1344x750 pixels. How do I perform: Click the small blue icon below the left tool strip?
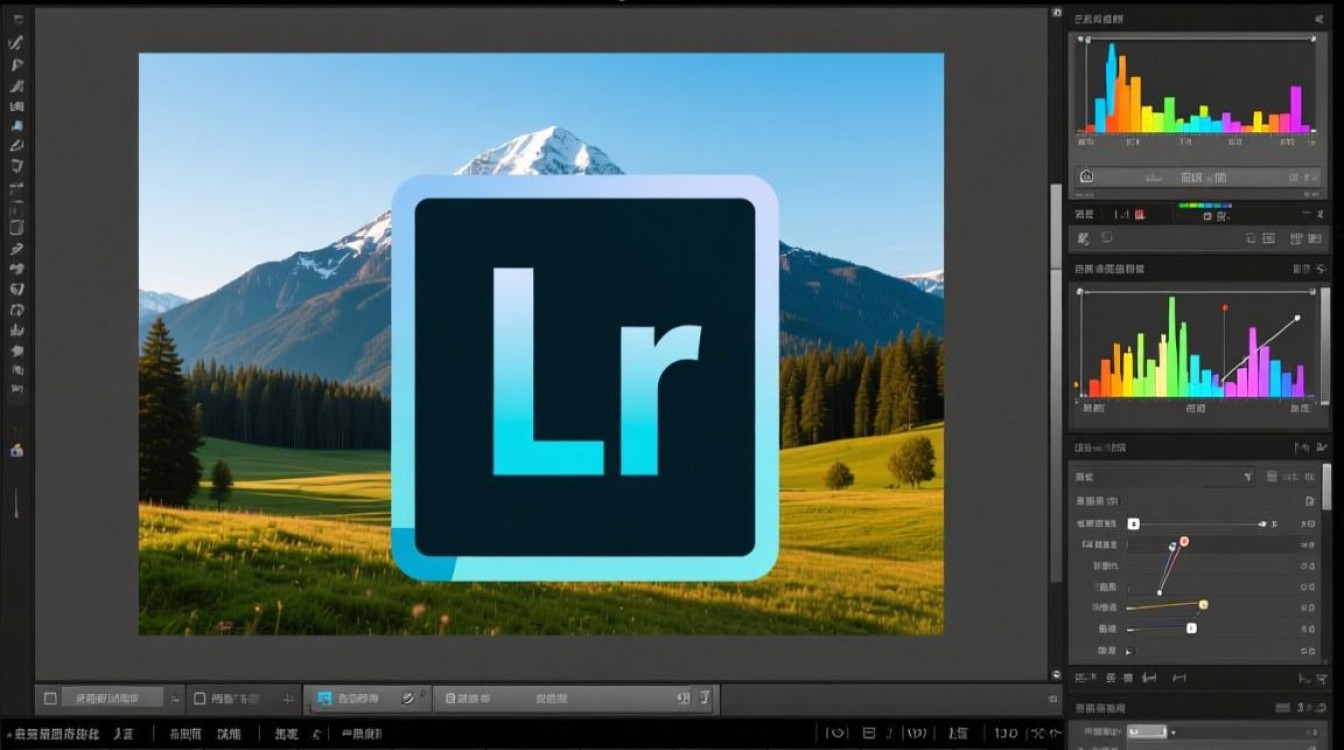[x=17, y=451]
